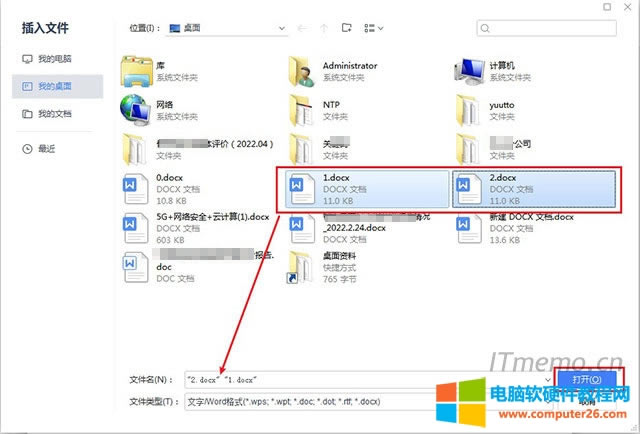
Task: Go up one folder level
Action: 324,28
